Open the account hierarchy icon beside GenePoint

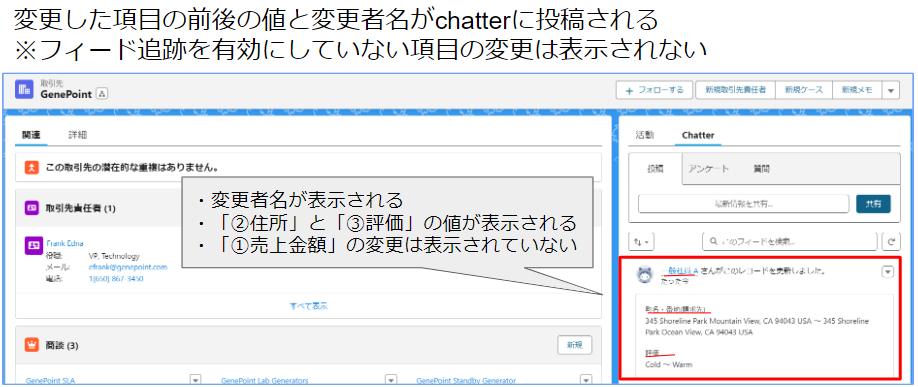[x=101, y=94]
